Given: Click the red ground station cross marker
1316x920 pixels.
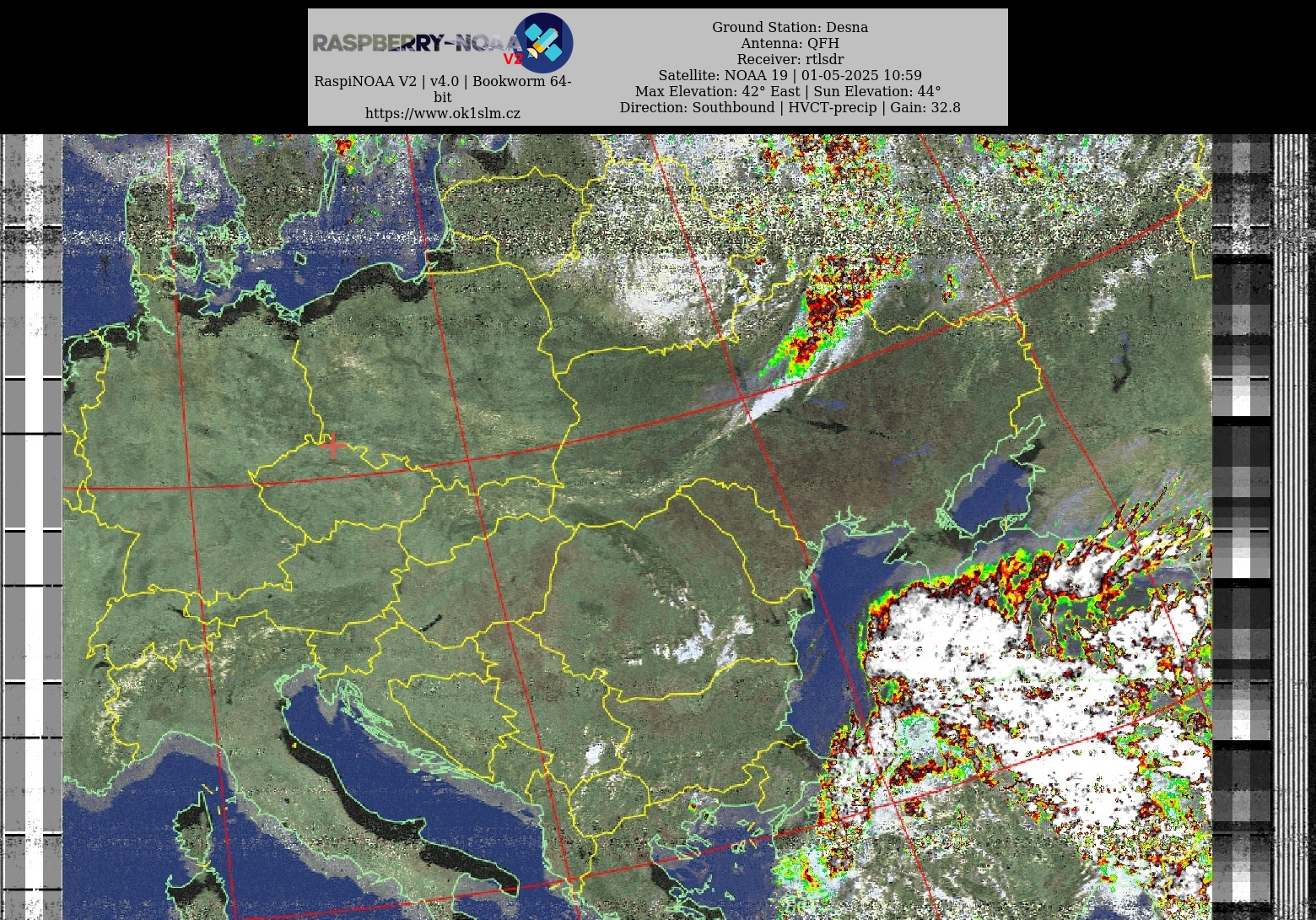Looking at the screenshot, I should [333, 445].
